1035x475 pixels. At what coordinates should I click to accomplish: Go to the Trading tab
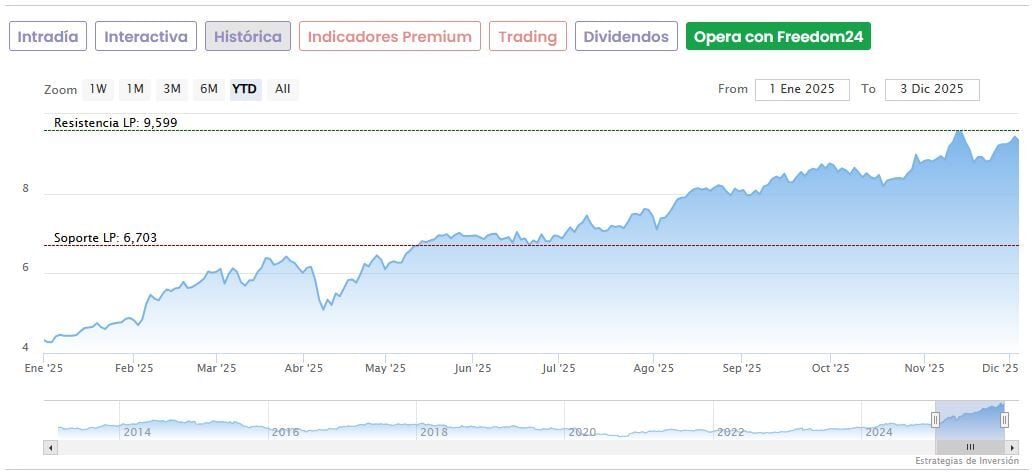click(x=528, y=37)
